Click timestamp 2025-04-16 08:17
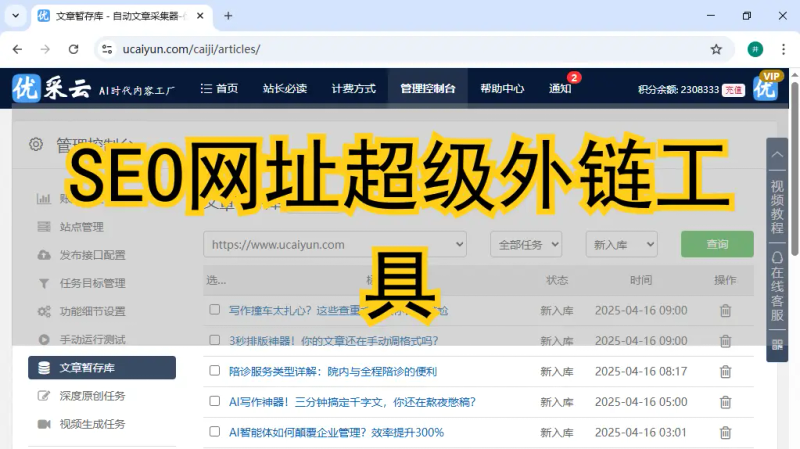Image resolution: width=800 pixels, height=449 pixels. (641, 371)
